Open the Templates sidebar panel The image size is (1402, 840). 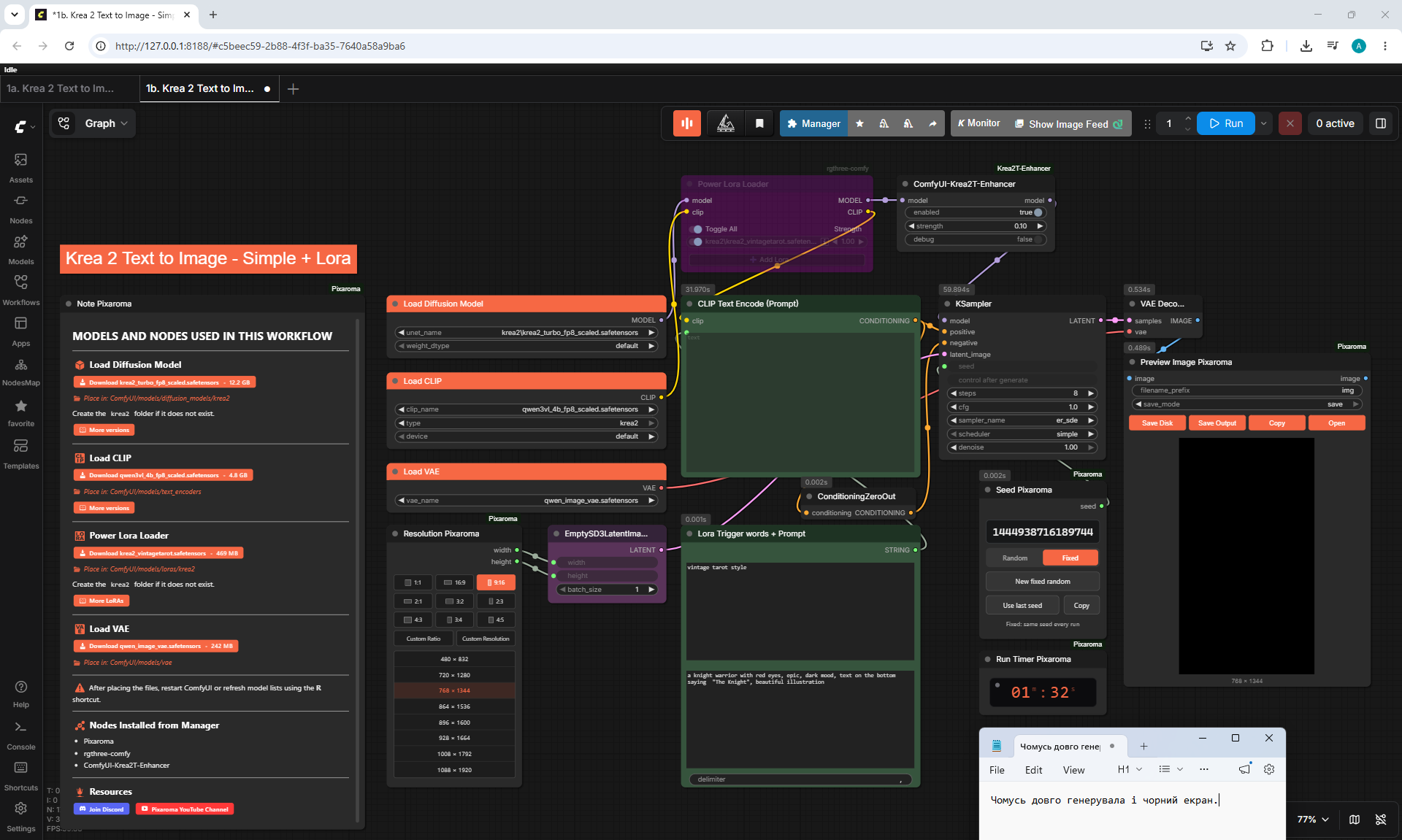pos(20,453)
